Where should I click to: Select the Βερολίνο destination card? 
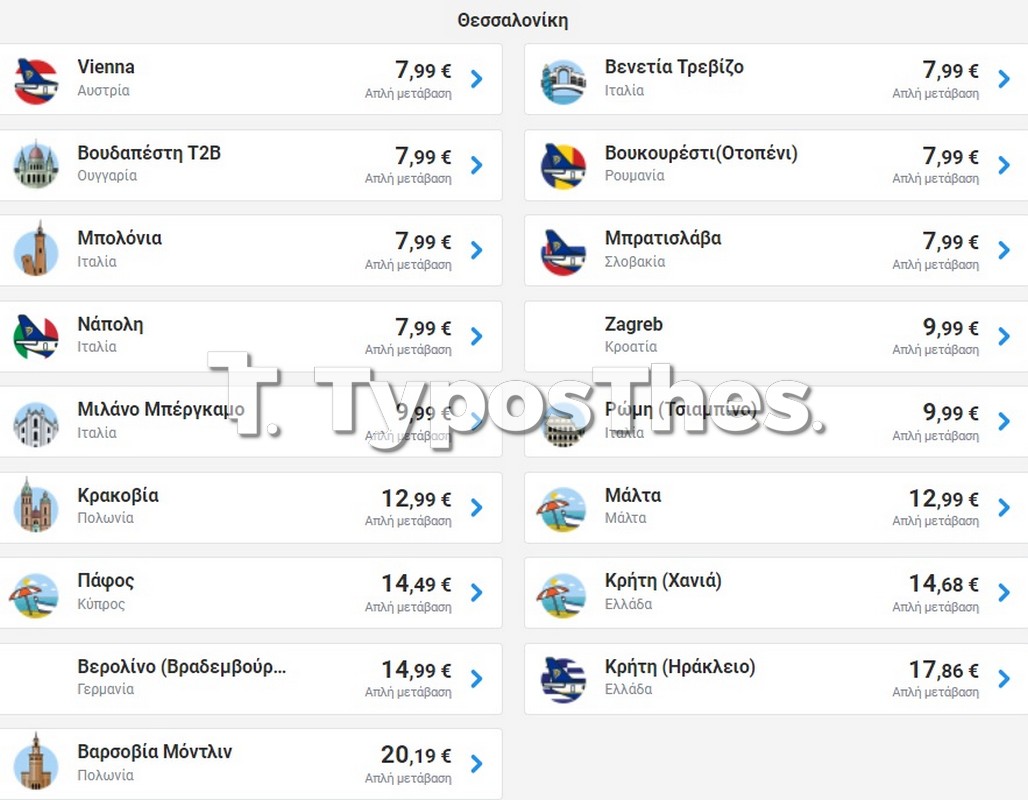250,679
